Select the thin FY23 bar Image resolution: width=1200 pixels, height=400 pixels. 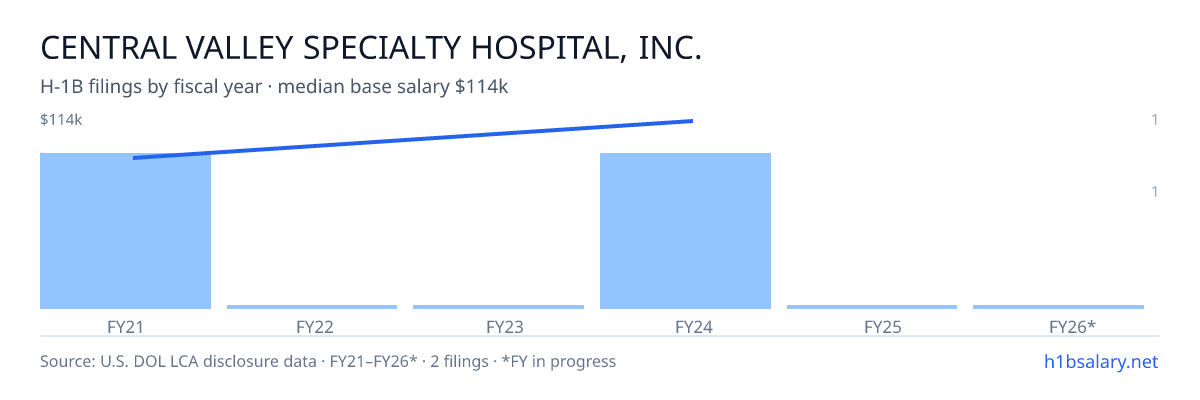[498, 307]
